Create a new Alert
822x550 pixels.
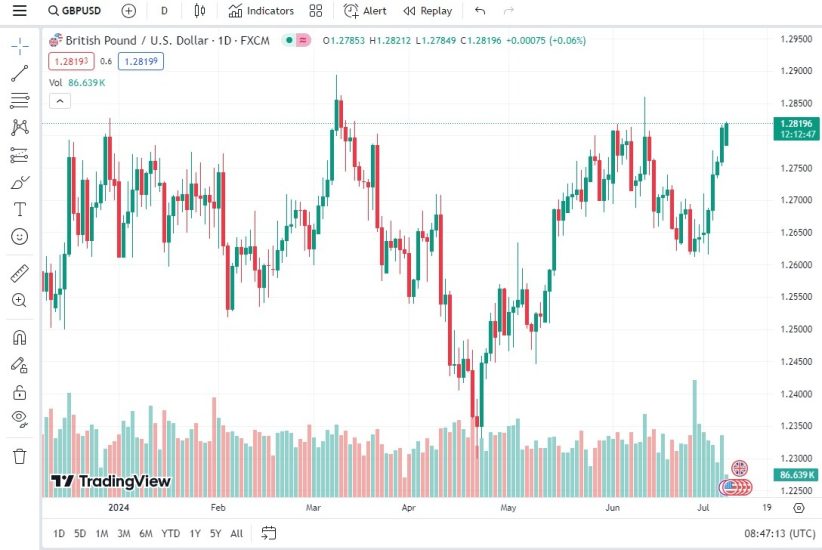pyautogui.click(x=365, y=11)
